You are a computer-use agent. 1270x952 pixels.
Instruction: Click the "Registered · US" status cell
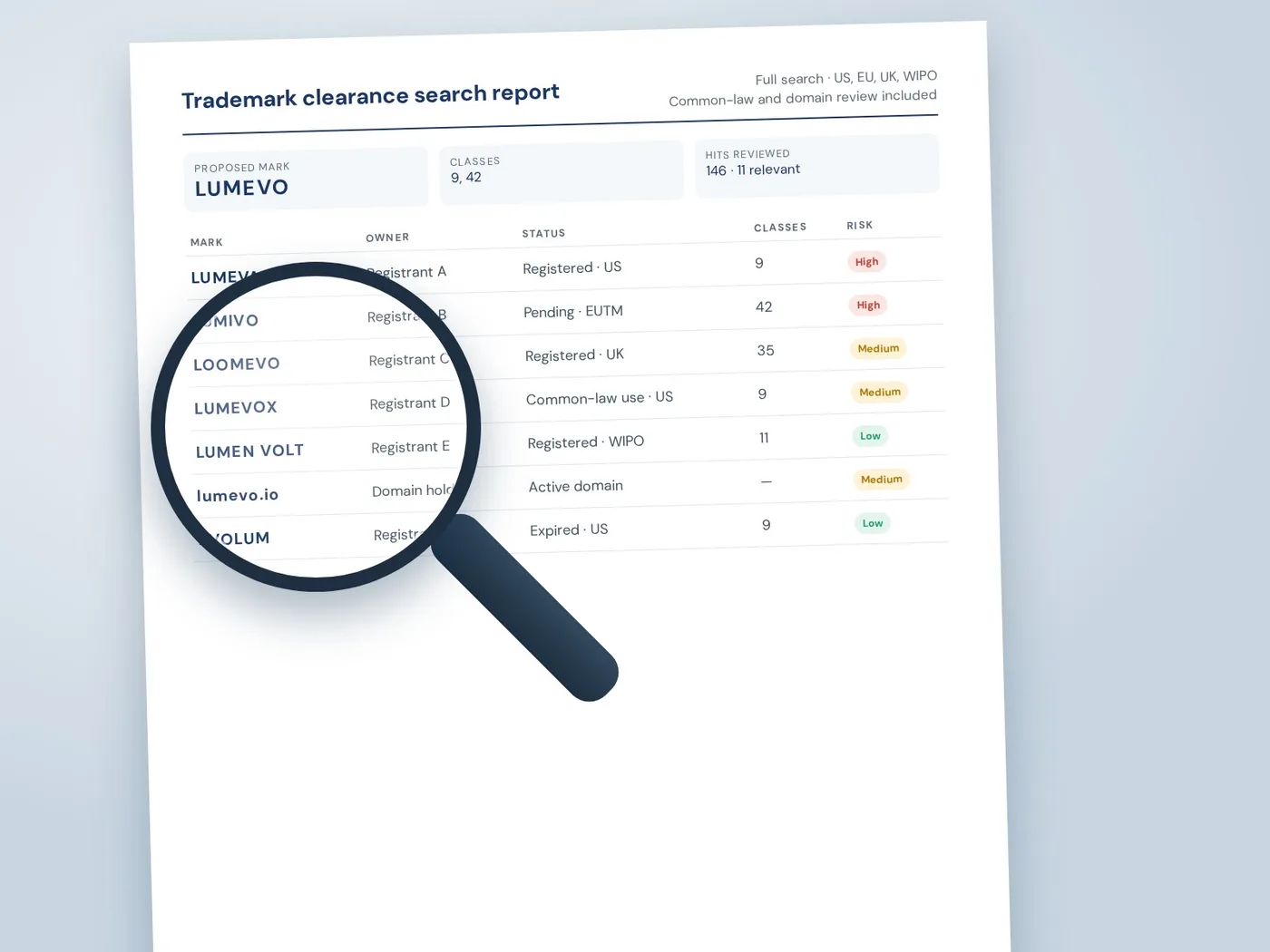tap(572, 267)
